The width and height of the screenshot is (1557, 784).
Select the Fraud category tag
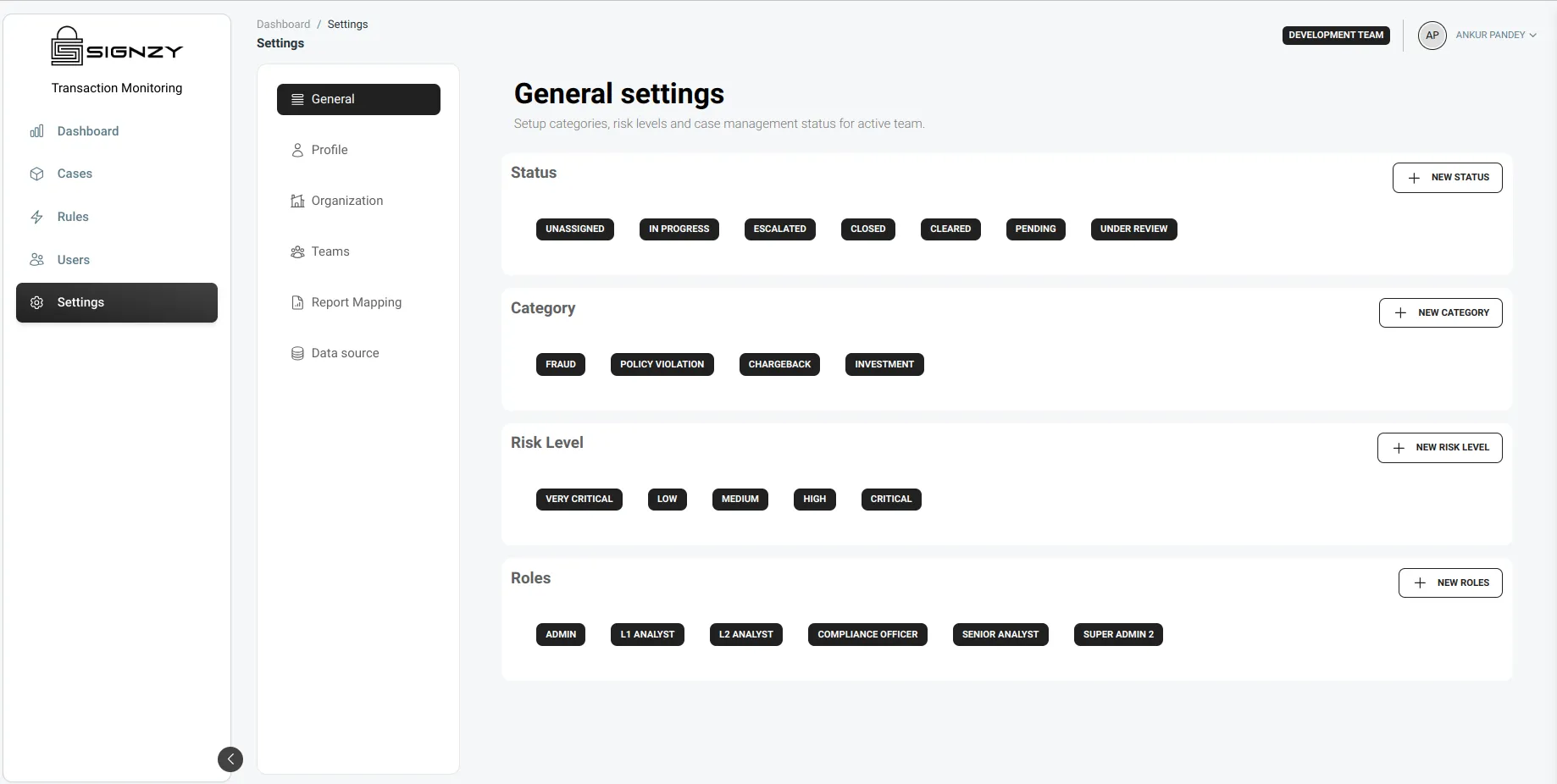click(x=561, y=365)
